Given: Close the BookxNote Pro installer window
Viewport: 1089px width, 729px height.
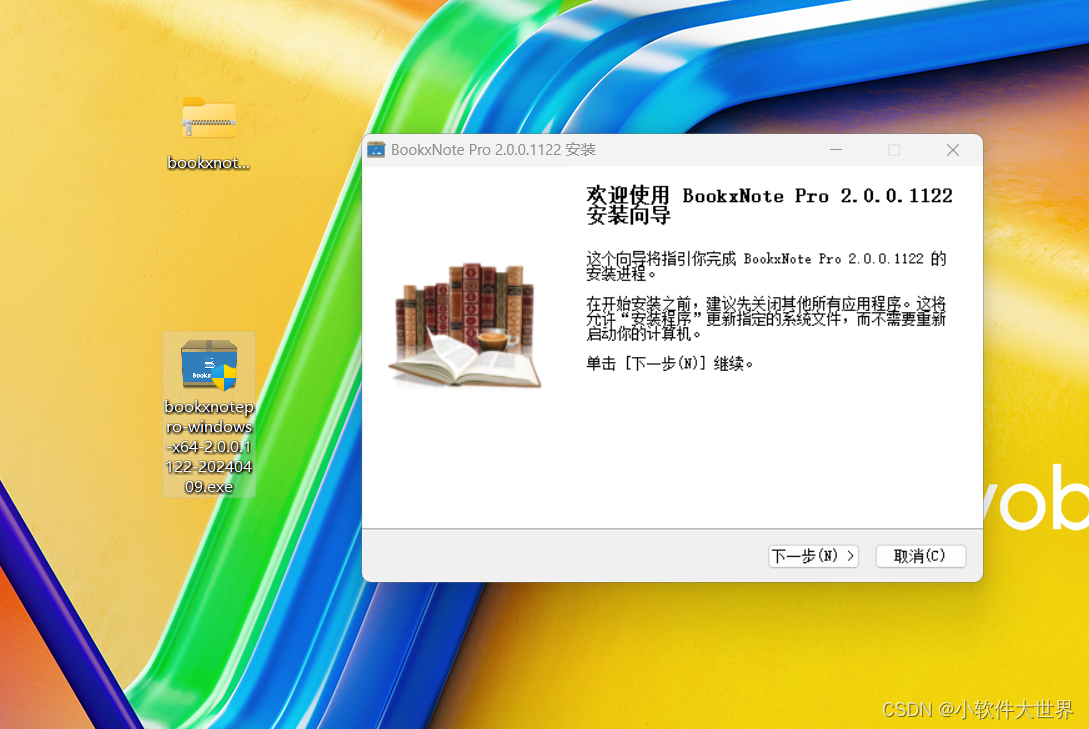Looking at the screenshot, I should tap(953, 150).
